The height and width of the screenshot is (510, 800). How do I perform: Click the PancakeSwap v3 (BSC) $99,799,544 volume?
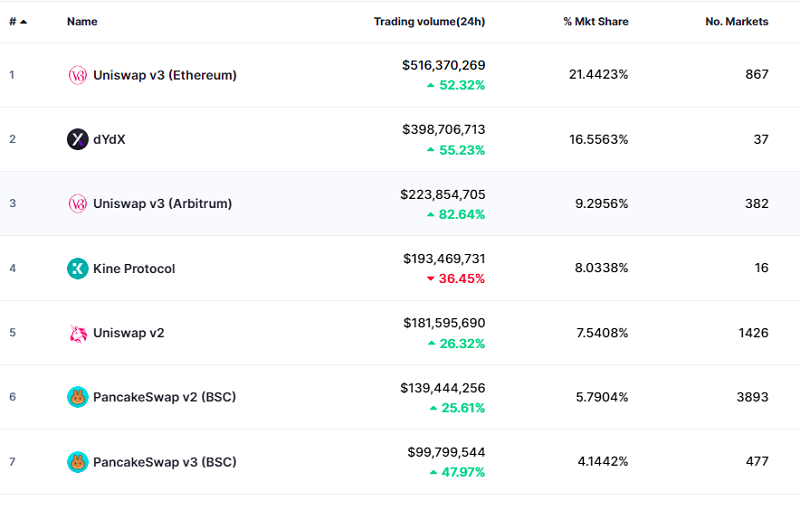446,452
